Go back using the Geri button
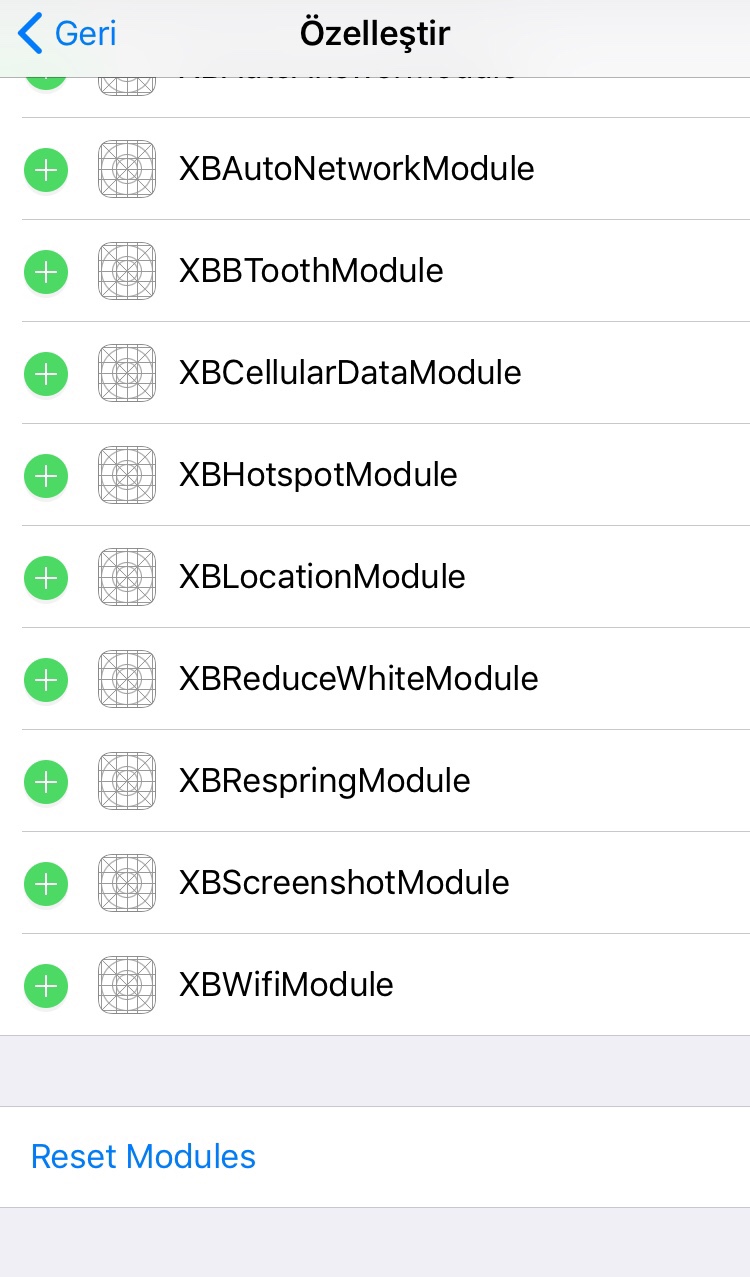The width and height of the screenshot is (750, 1277). coord(68,34)
